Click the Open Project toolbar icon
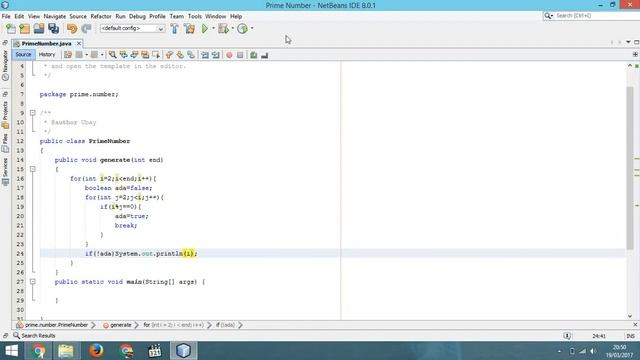Viewport: 640px width, 360px height. point(39,29)
